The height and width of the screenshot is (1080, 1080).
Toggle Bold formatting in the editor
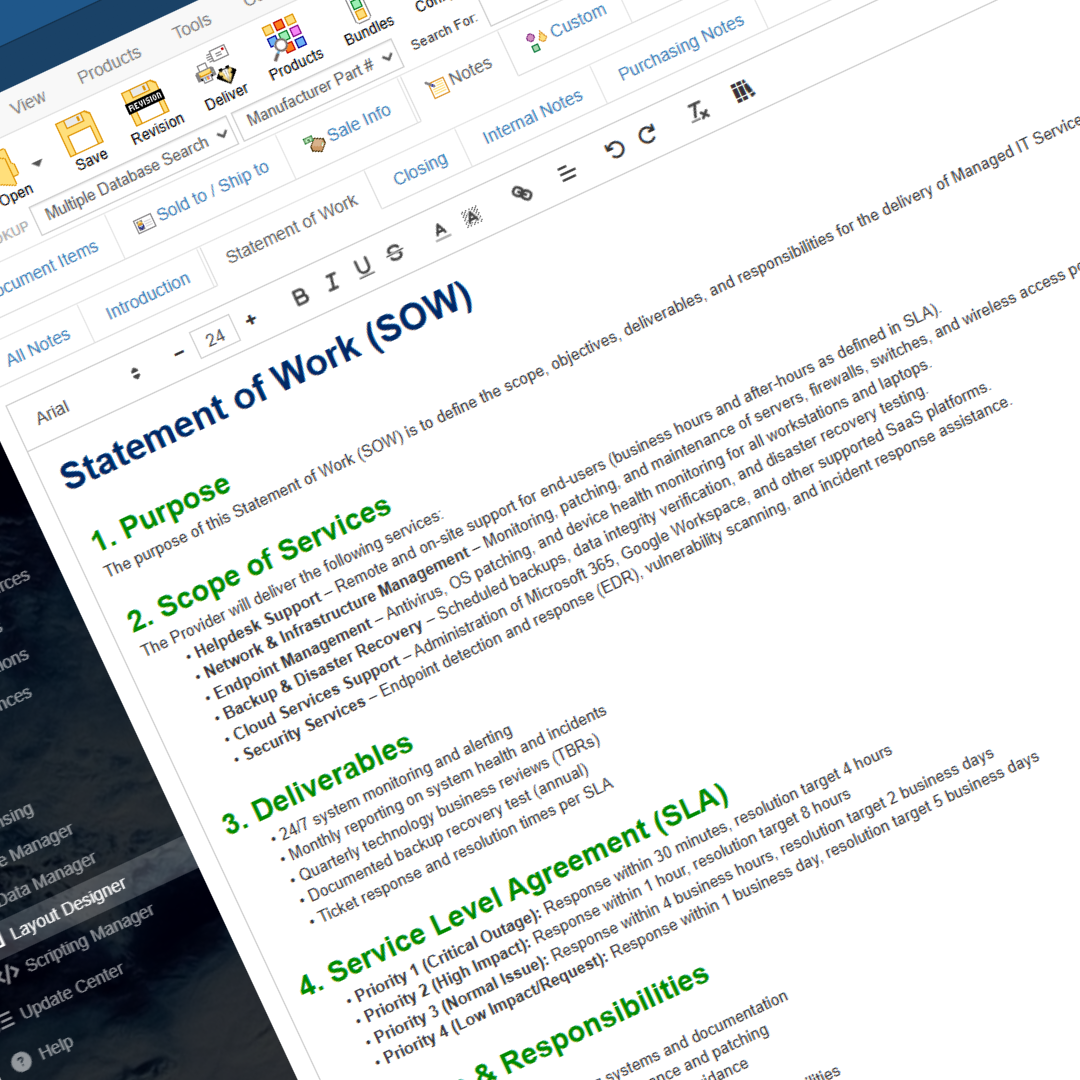pyautogui.click(x=300, y=297)
